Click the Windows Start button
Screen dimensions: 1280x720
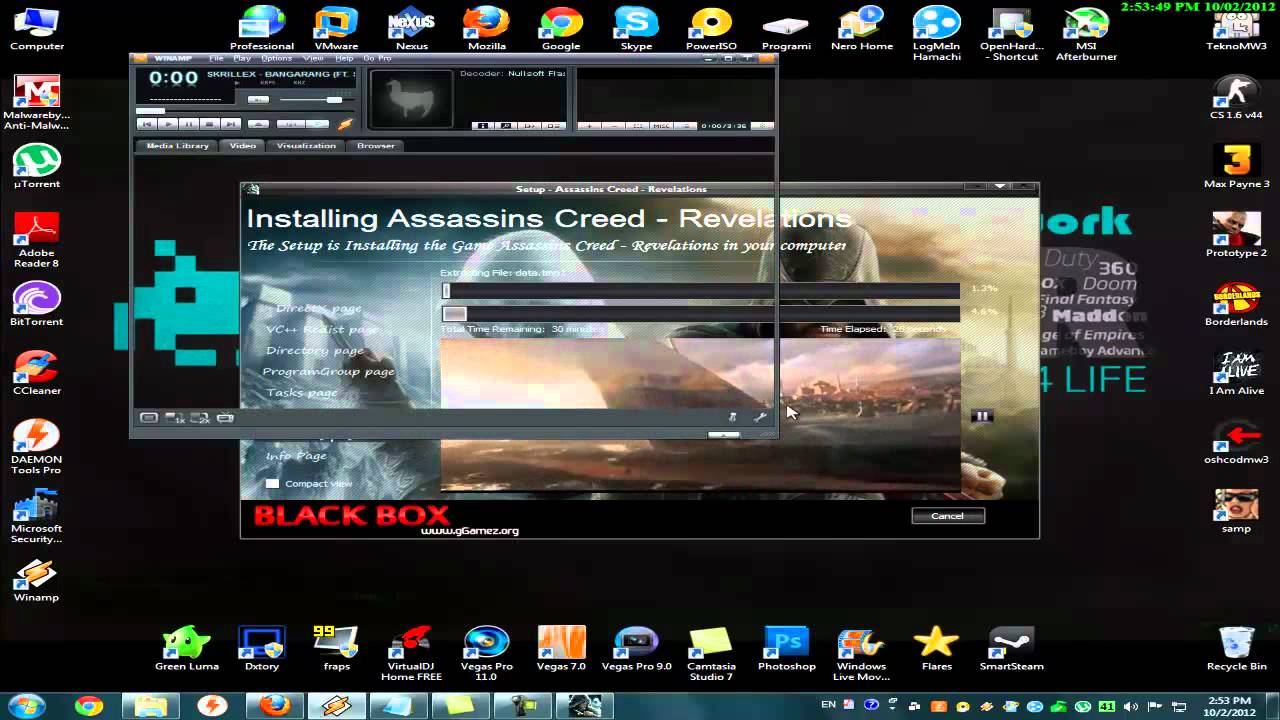pos(27,705)
